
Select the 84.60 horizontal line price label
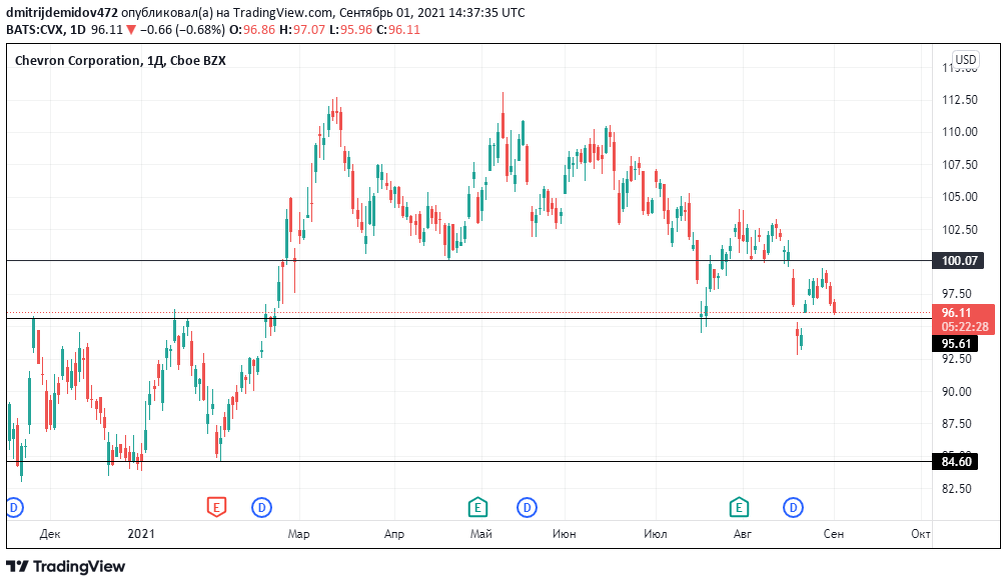tap(955, 462)
